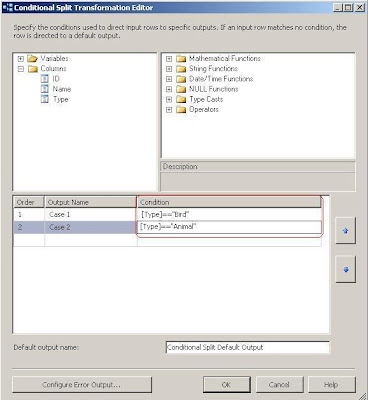Select the Type column label
Image resolution: width=368 pixels, height=400 pixels.
(61, 99)
